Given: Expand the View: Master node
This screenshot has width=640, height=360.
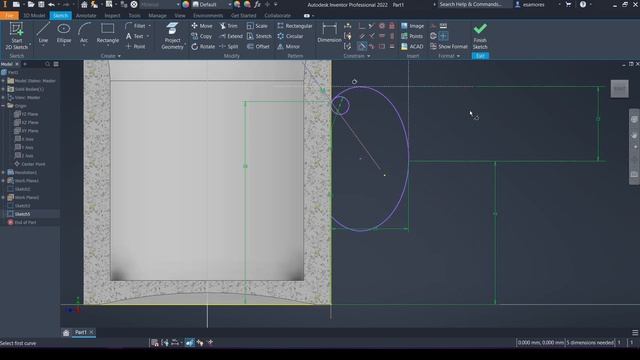Looking at the screenshot, I should 3,97.
